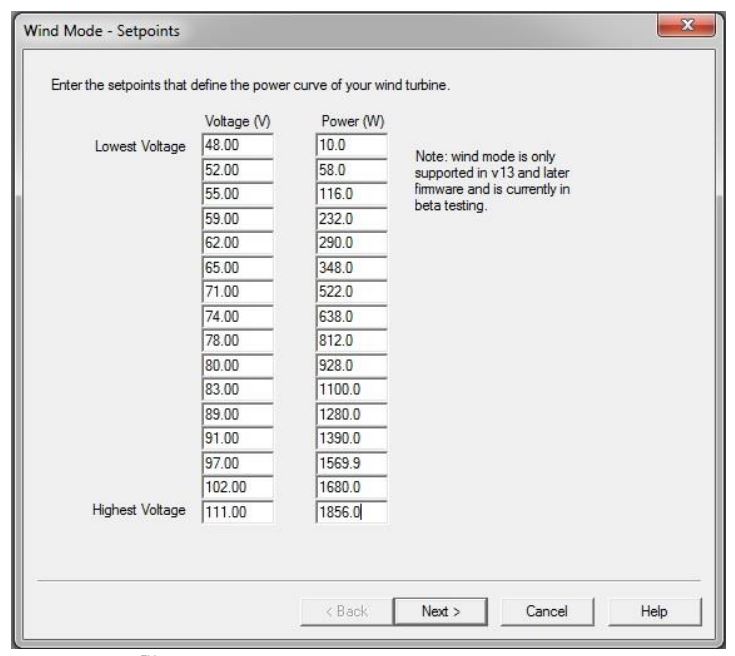This screenshot has width=735, height=656.
Task: Click the Next button
Action: pos(432,610)
